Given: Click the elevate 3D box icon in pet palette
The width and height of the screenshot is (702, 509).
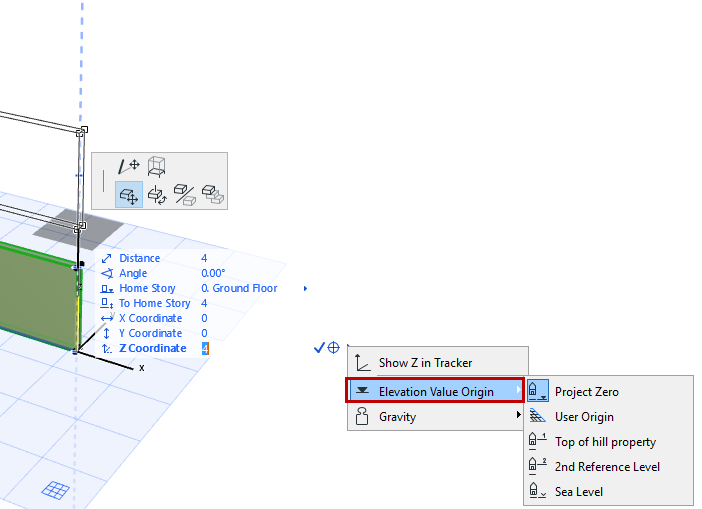Looking at the screenshot, I should tap(157, 167).
